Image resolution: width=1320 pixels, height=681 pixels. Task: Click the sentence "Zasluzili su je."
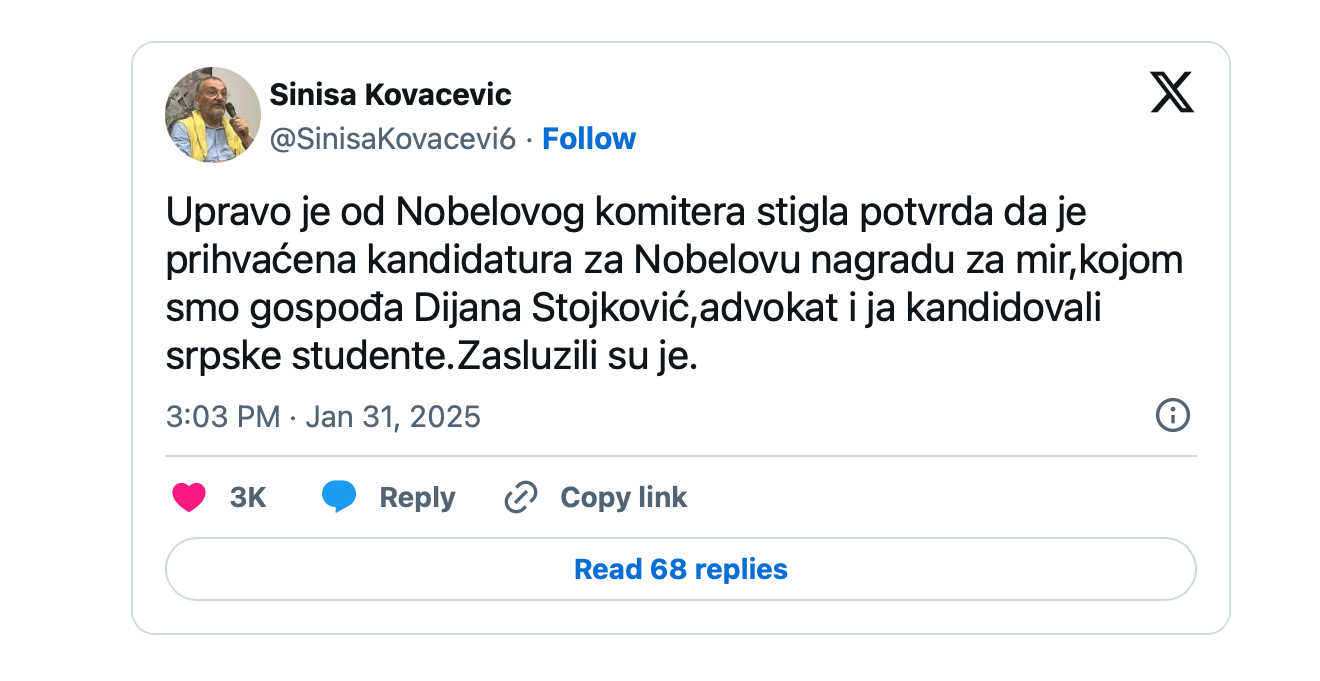point(576,357)
